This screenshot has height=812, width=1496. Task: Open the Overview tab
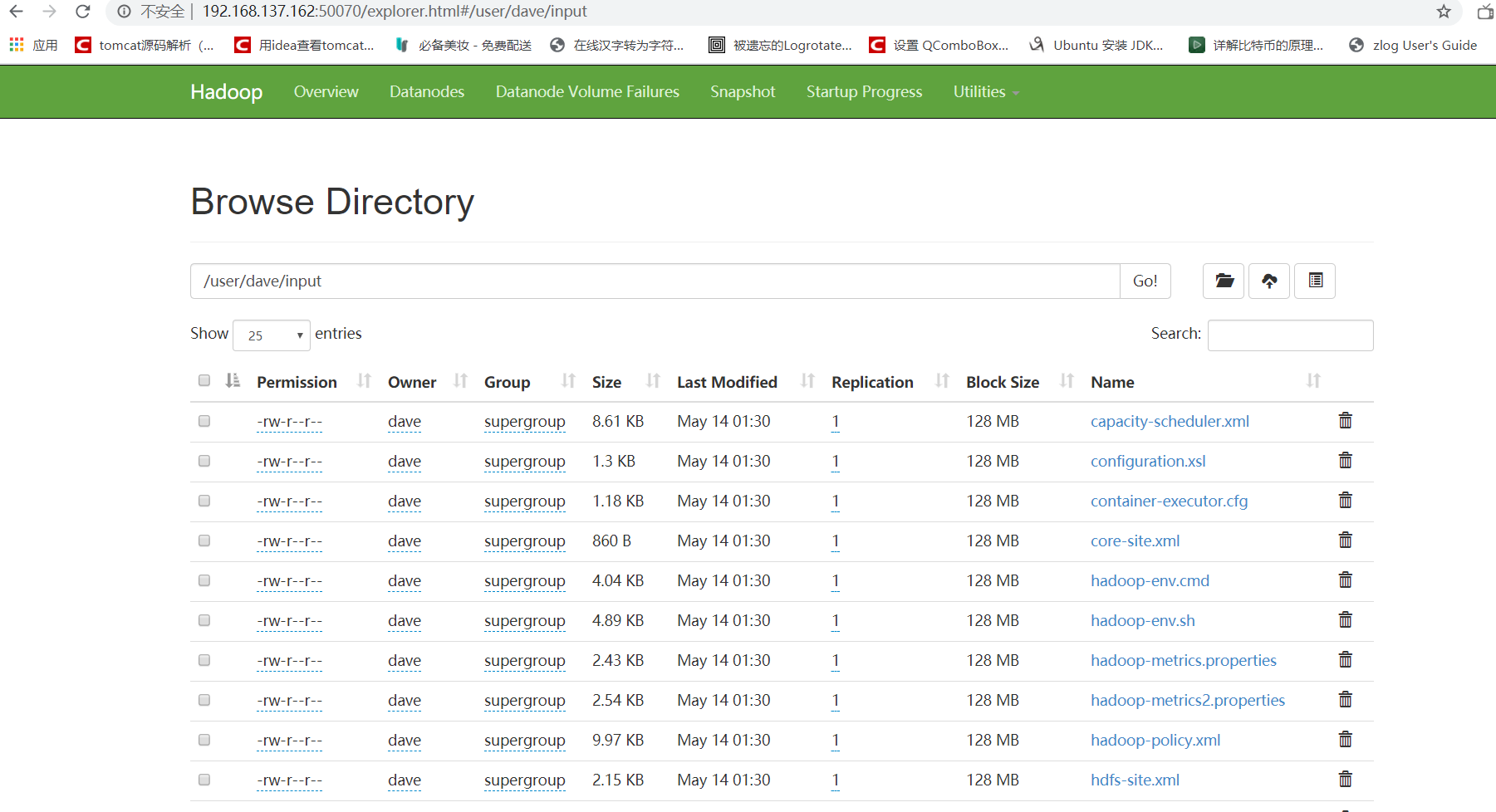pos(326,91)
